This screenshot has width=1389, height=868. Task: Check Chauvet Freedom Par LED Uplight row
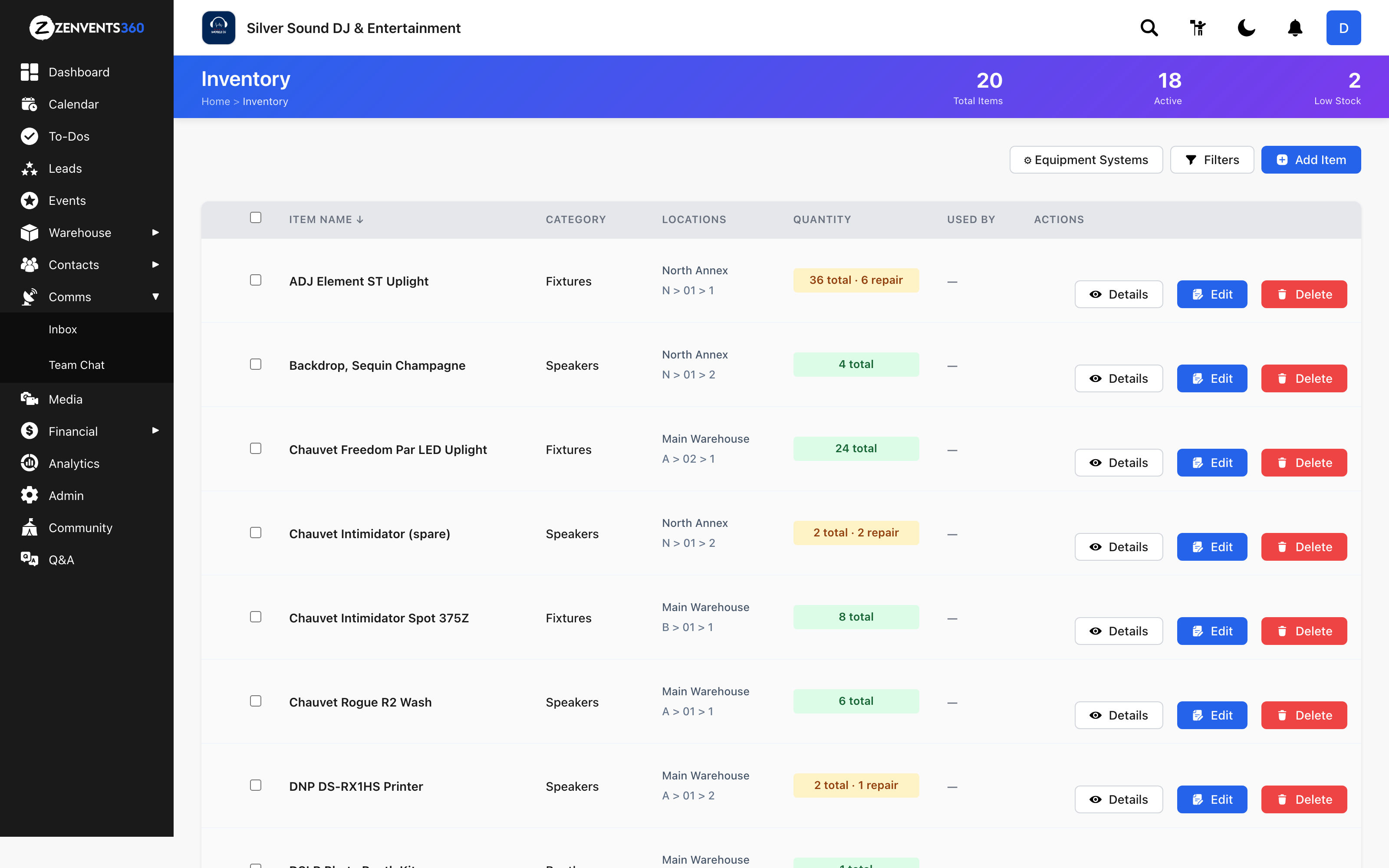pyautogui.click(x=255, y=448)
